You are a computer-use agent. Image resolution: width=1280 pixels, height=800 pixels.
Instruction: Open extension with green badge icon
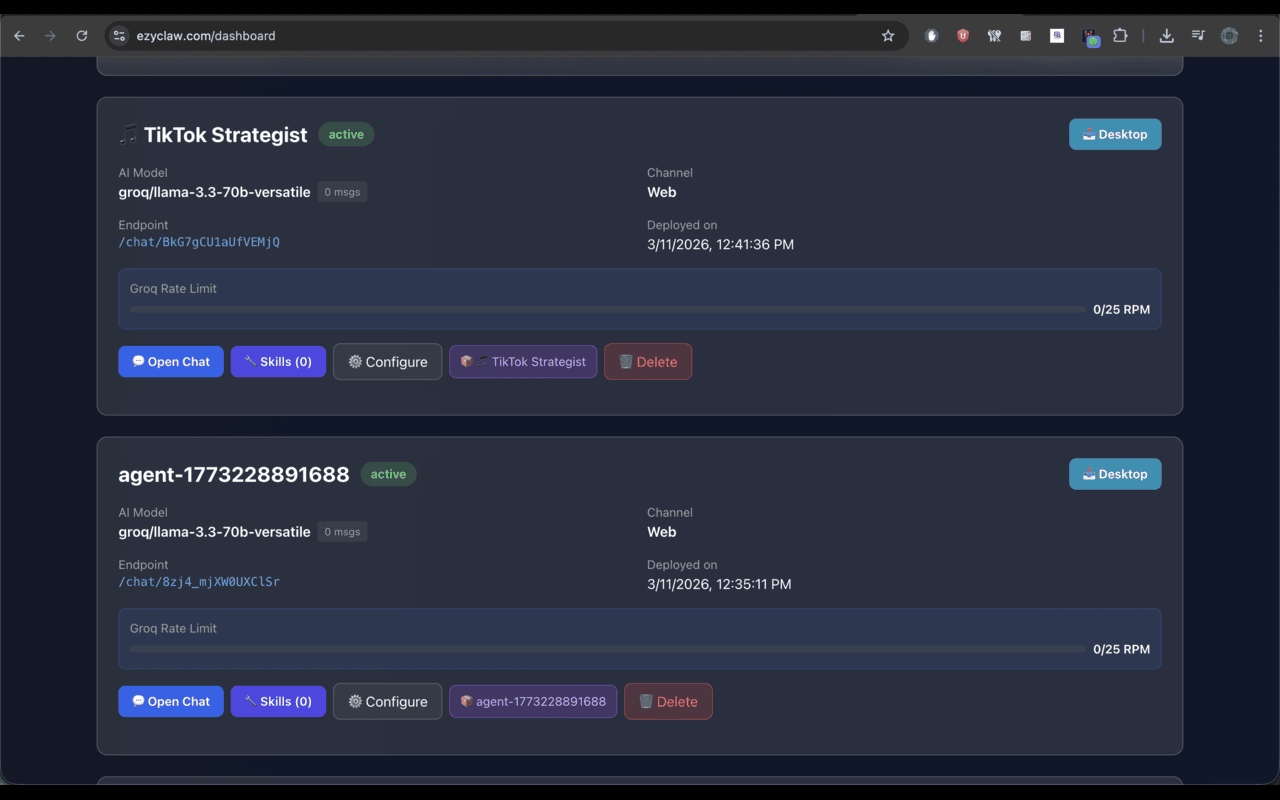[1090, 37]
